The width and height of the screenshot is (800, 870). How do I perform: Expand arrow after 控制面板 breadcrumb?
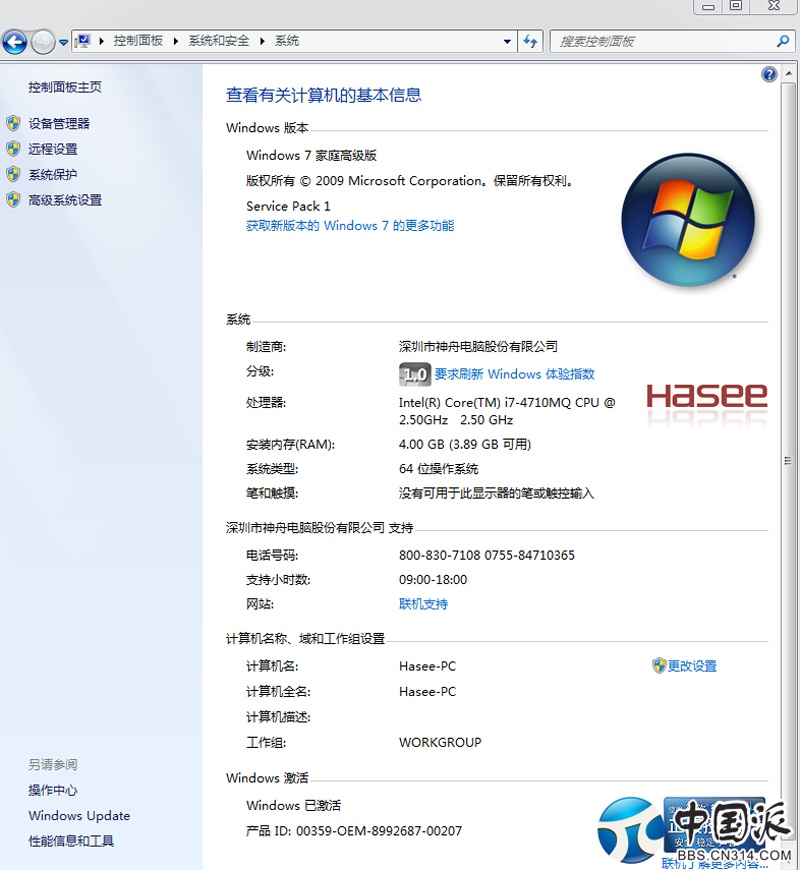coord(176,41)
